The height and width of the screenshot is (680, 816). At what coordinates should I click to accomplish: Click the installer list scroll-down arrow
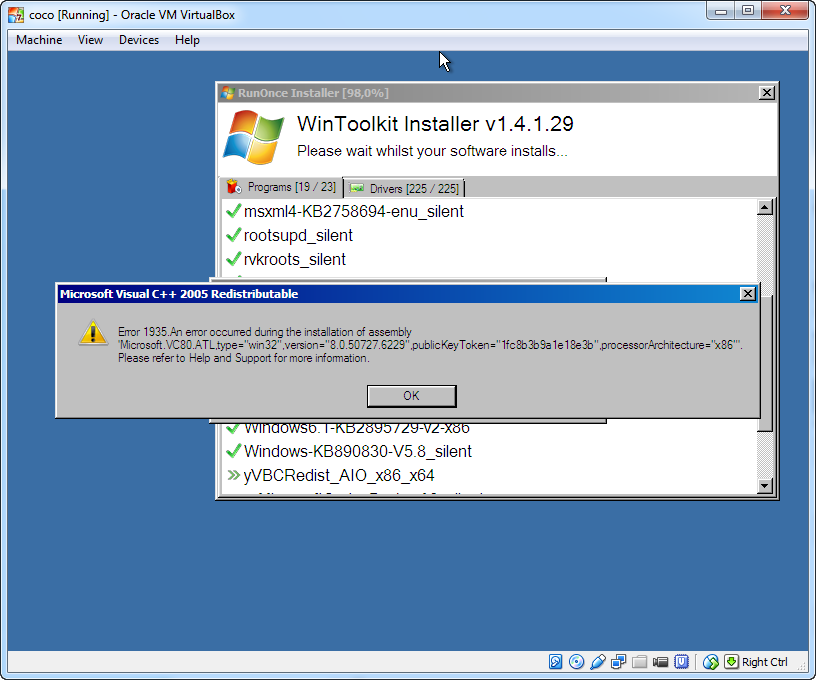coord(764,486)
